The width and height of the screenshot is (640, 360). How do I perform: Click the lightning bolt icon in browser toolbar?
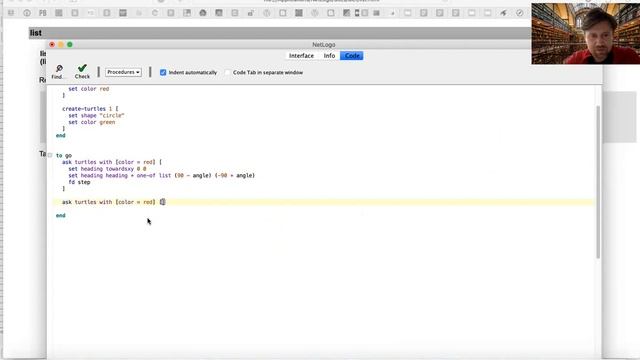point(504,13)
